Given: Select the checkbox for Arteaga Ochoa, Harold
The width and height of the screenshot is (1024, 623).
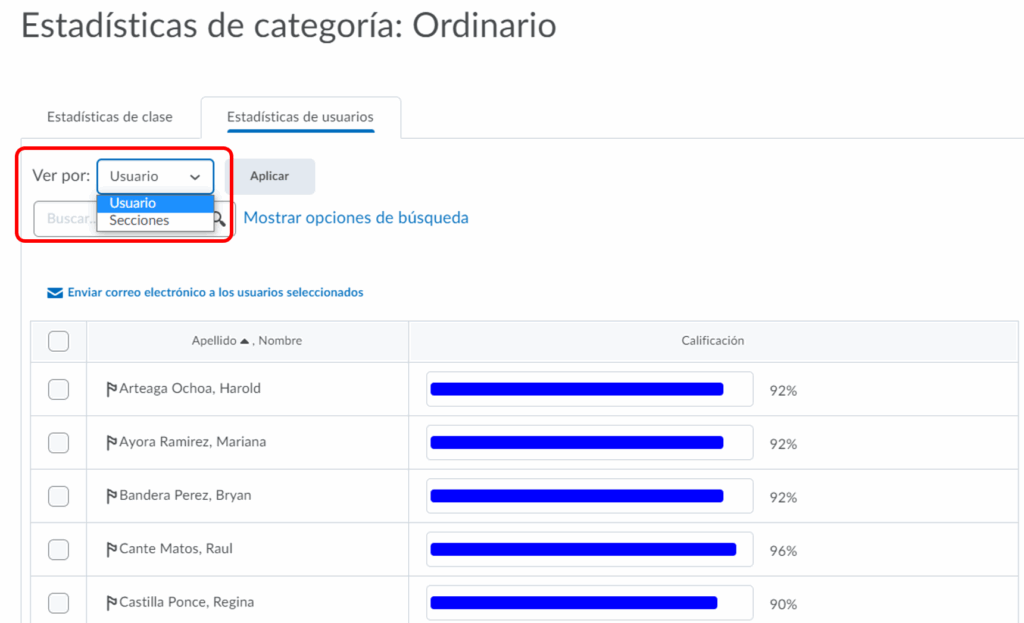Looking at the screenshot, I should coord(59,389).
